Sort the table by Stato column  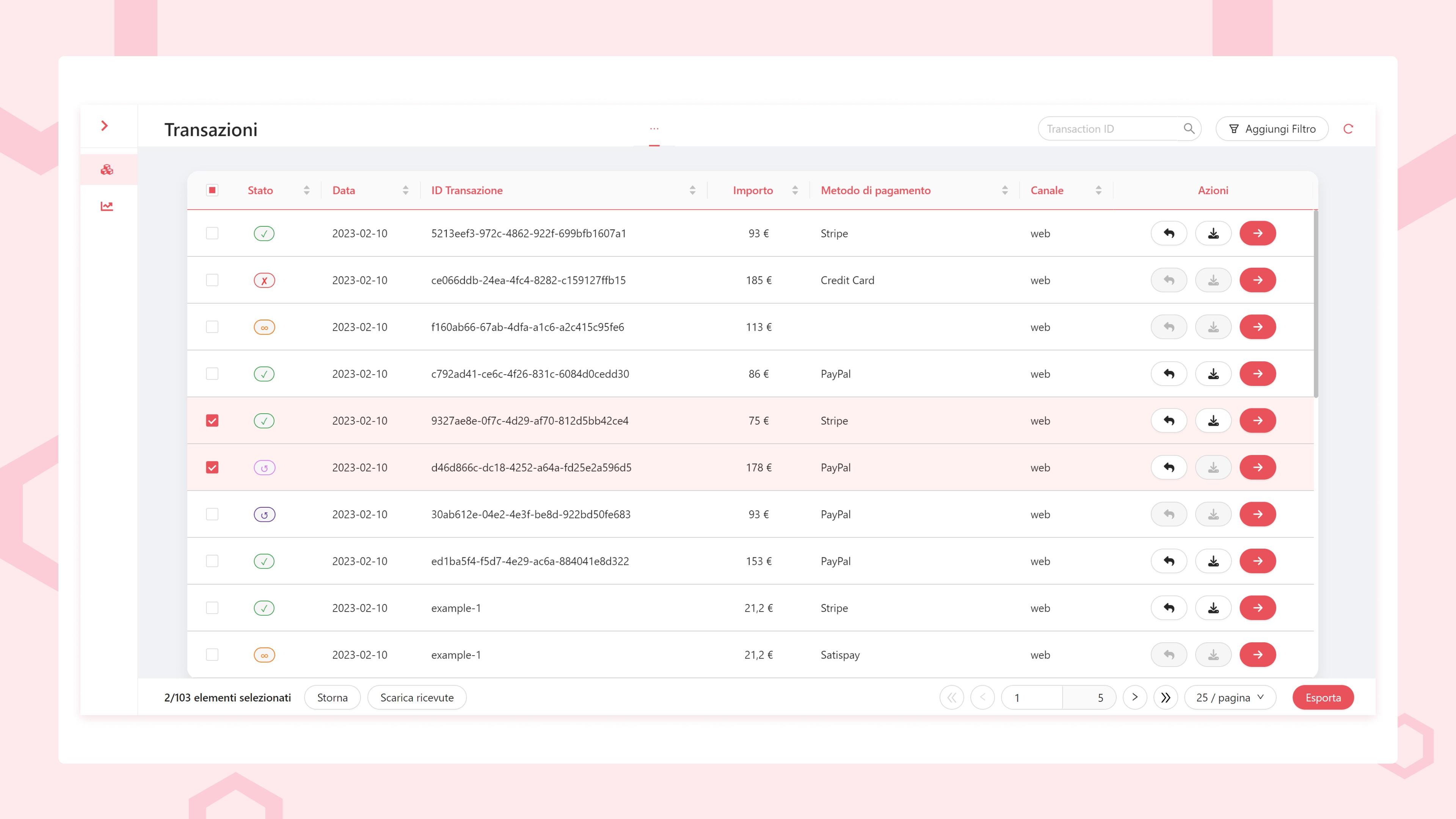pos(306,190)
